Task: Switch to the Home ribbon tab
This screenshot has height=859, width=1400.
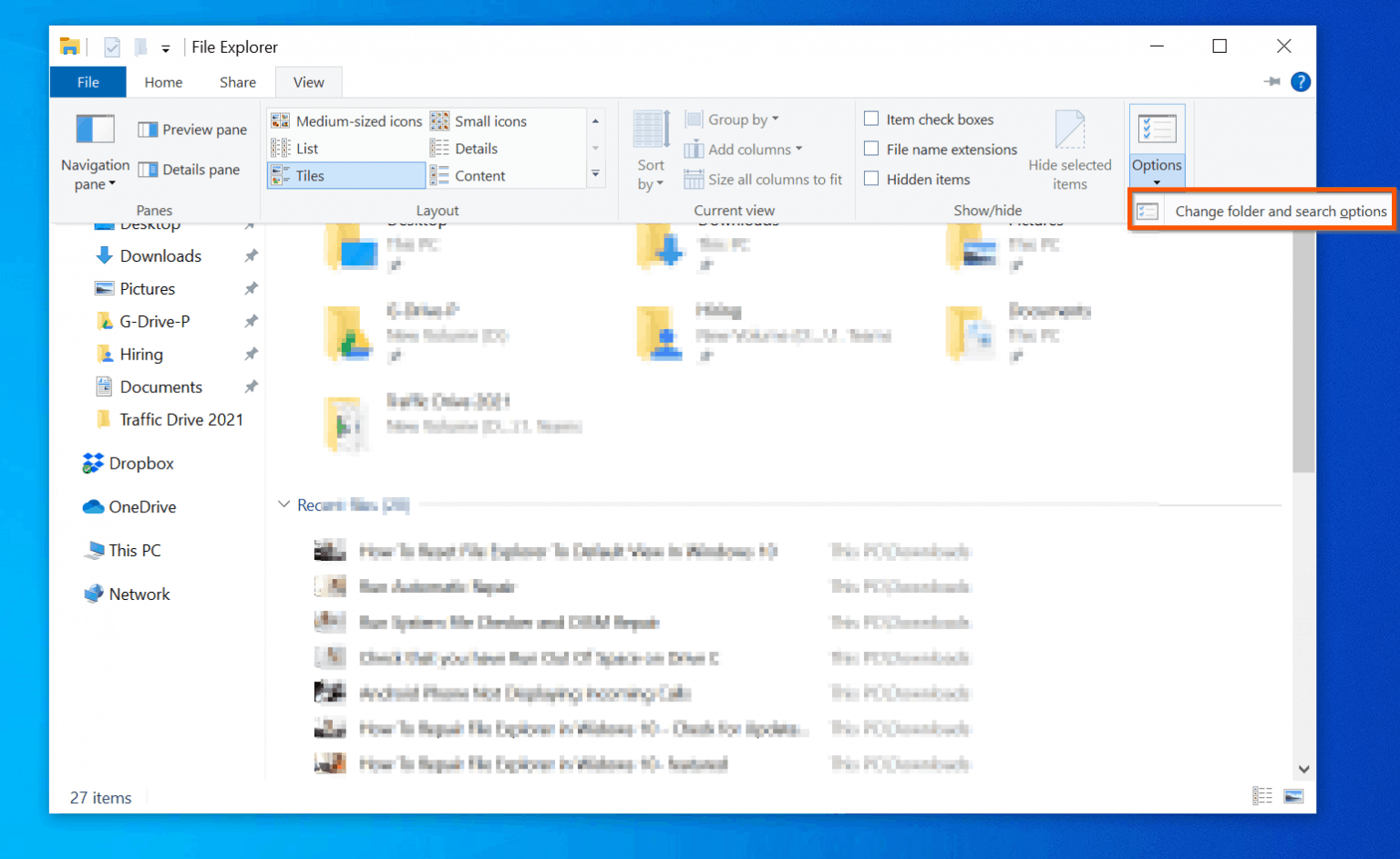Action: [163, 82]
